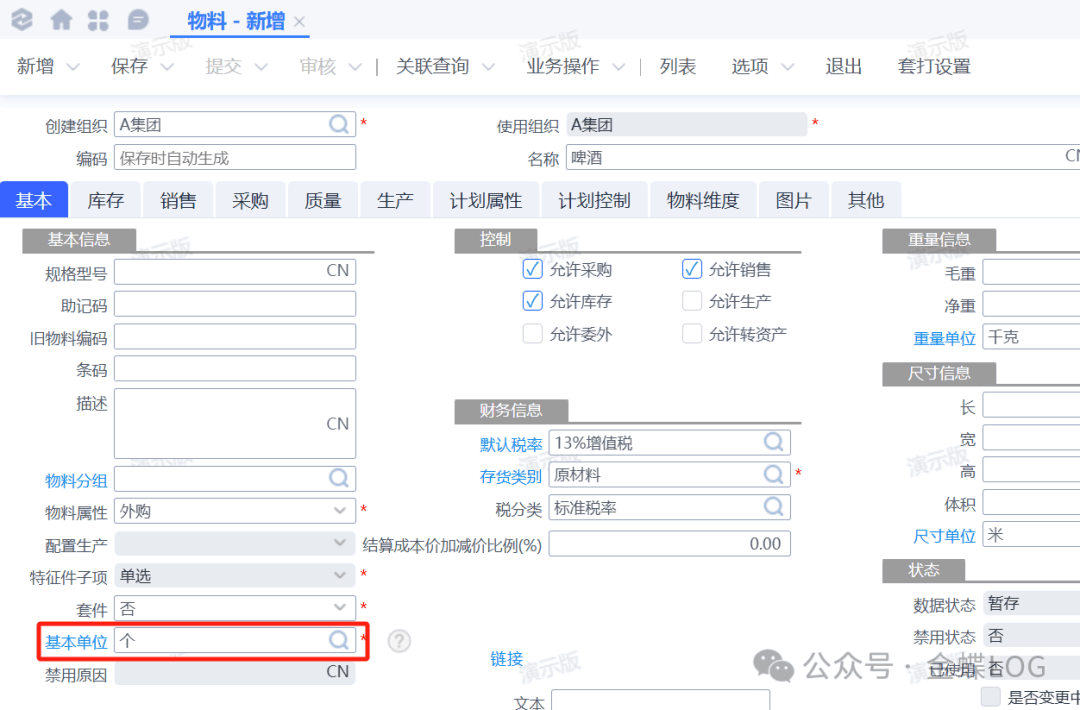Image resolution: width=1080 pixels, height=710 pixels.
Task: Close the 物料 - 新增 tab
Action: 299,22
